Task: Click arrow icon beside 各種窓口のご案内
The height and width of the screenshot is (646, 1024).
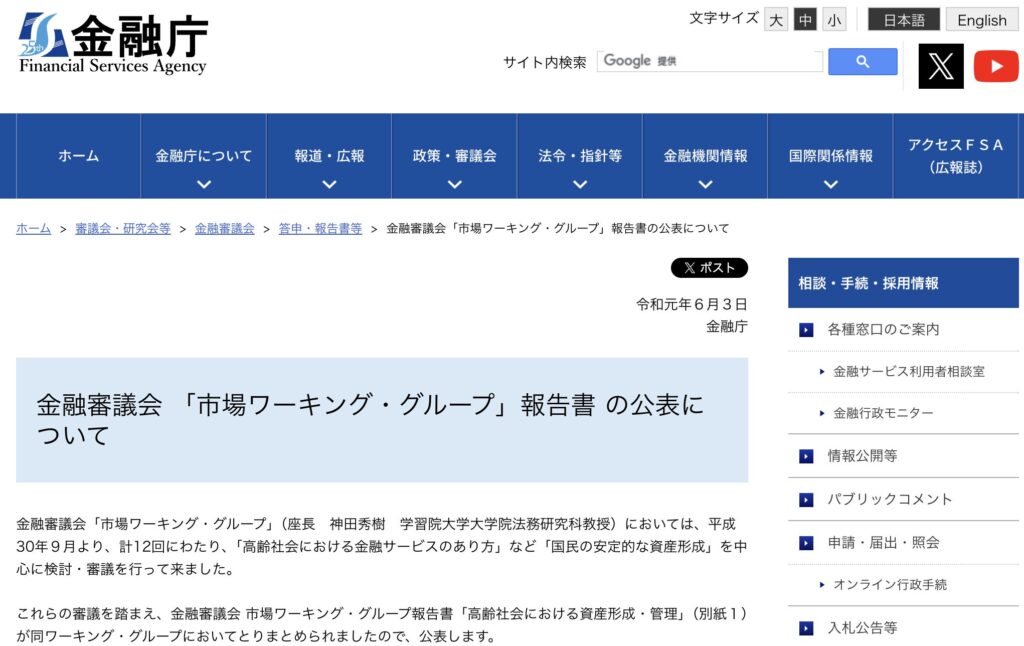Action: 807,330
